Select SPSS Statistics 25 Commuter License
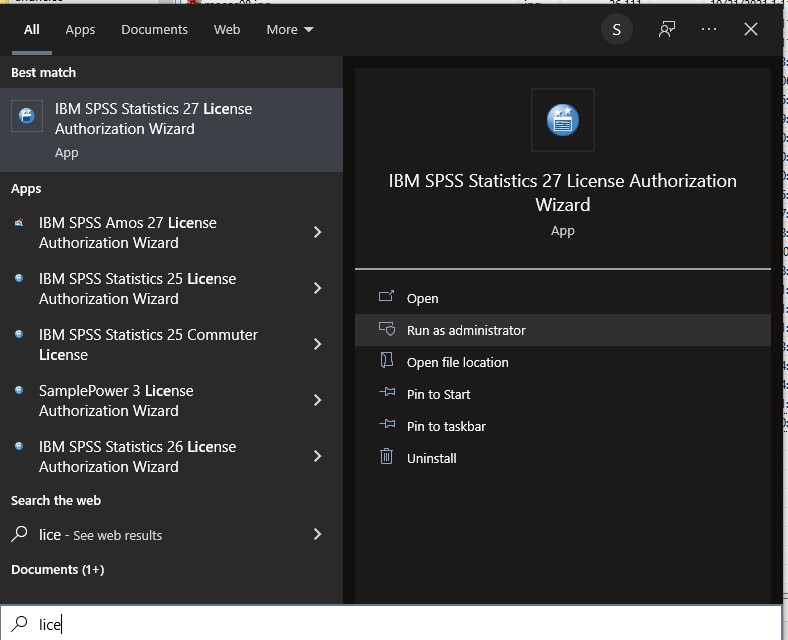The height and width of the screenshot is (640, 788). tap(148, 345)
